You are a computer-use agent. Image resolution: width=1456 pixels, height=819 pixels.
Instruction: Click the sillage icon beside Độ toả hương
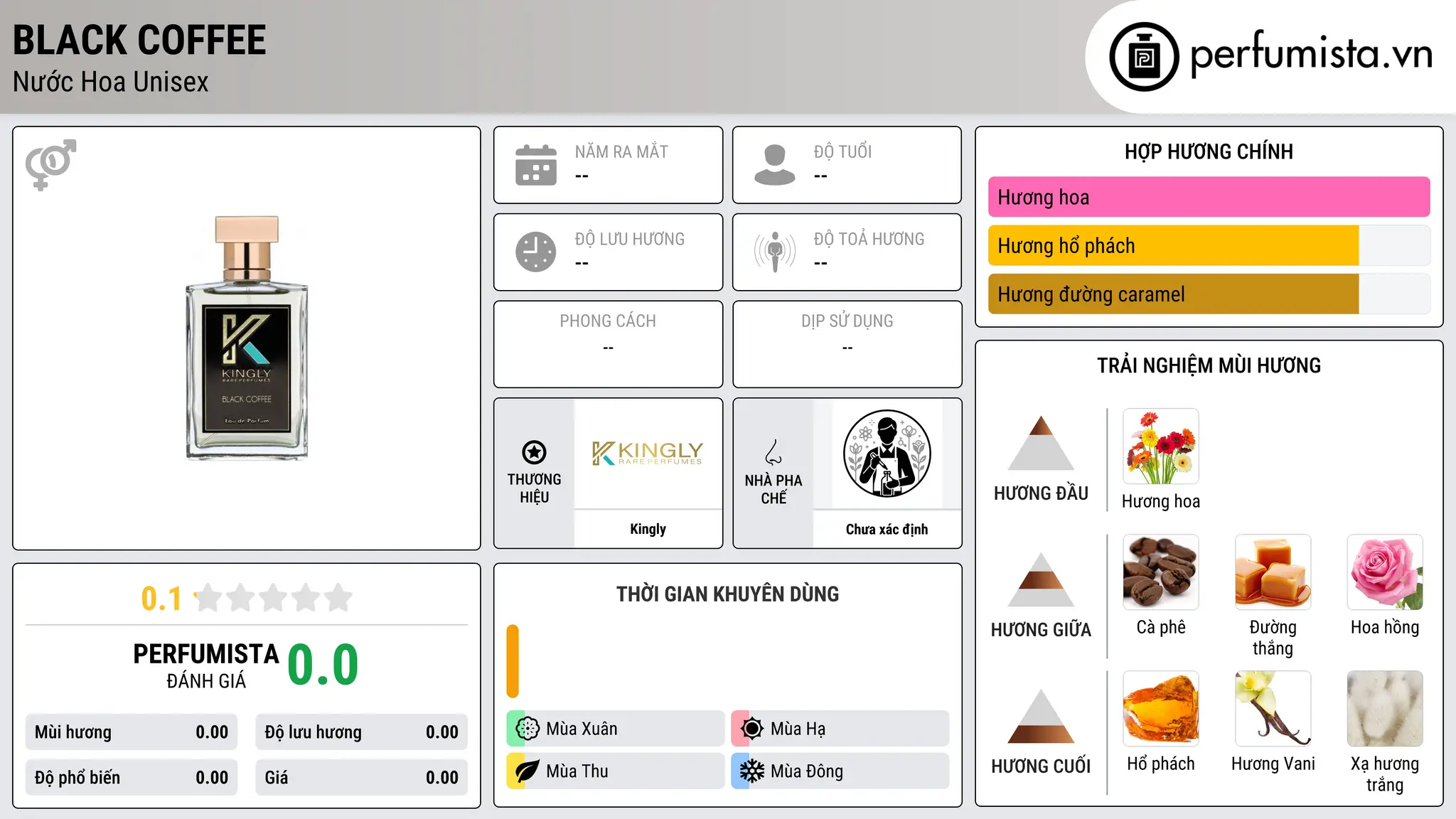[775, 252]
